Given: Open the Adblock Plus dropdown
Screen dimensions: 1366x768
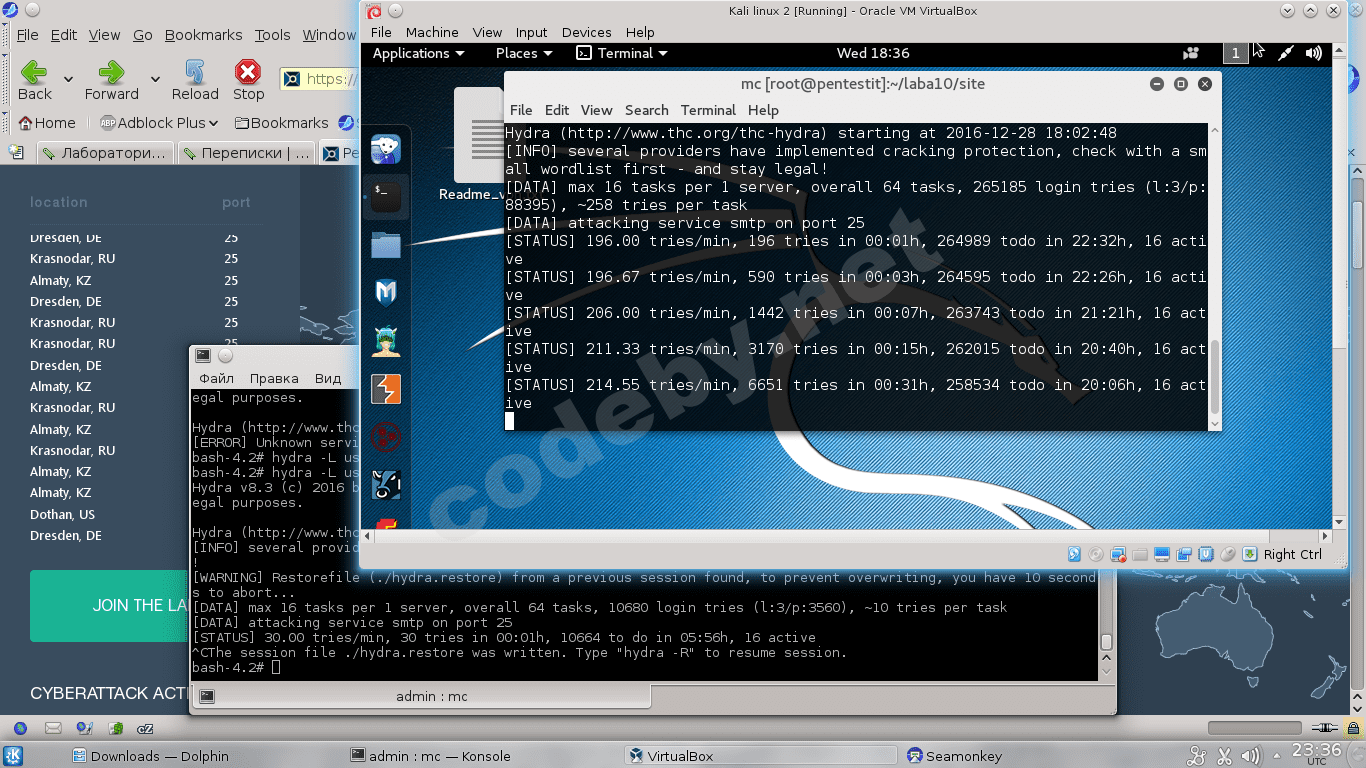Looking at the screenshot, I should pos(160,123).
